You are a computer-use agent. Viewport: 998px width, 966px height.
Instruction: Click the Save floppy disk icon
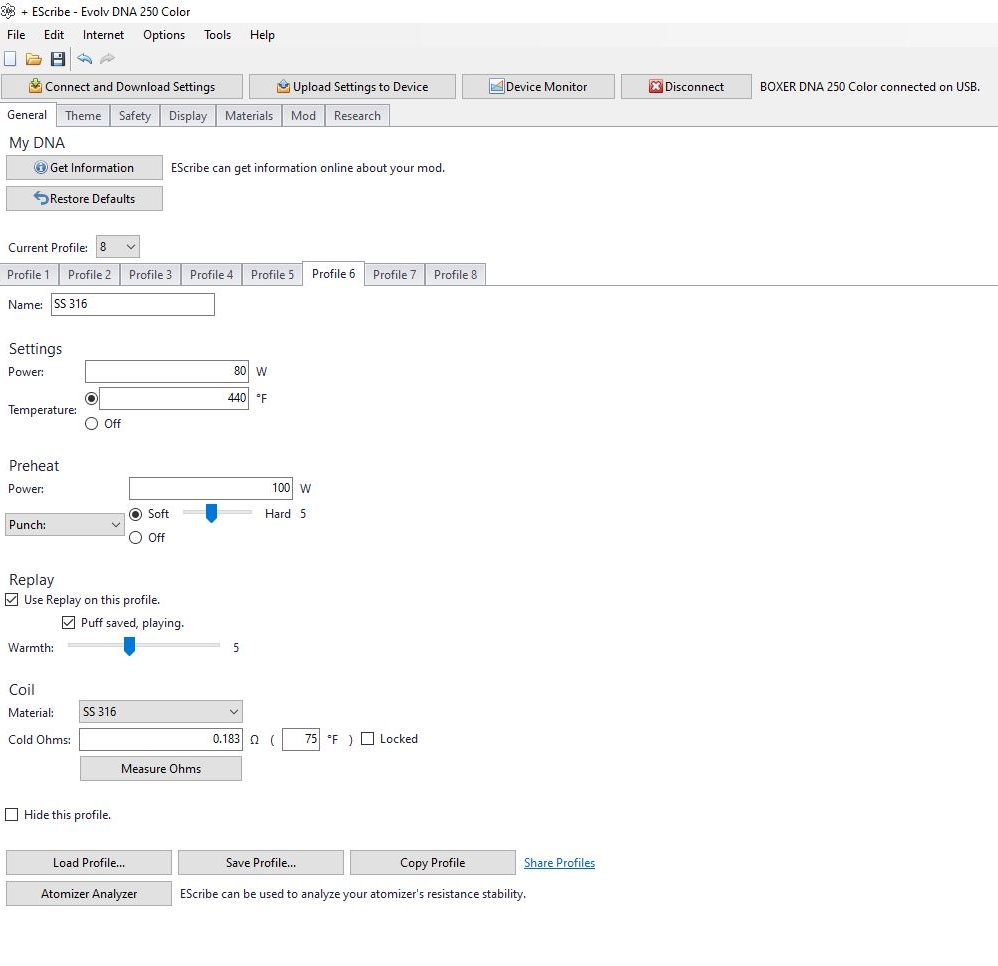point(58,59)
